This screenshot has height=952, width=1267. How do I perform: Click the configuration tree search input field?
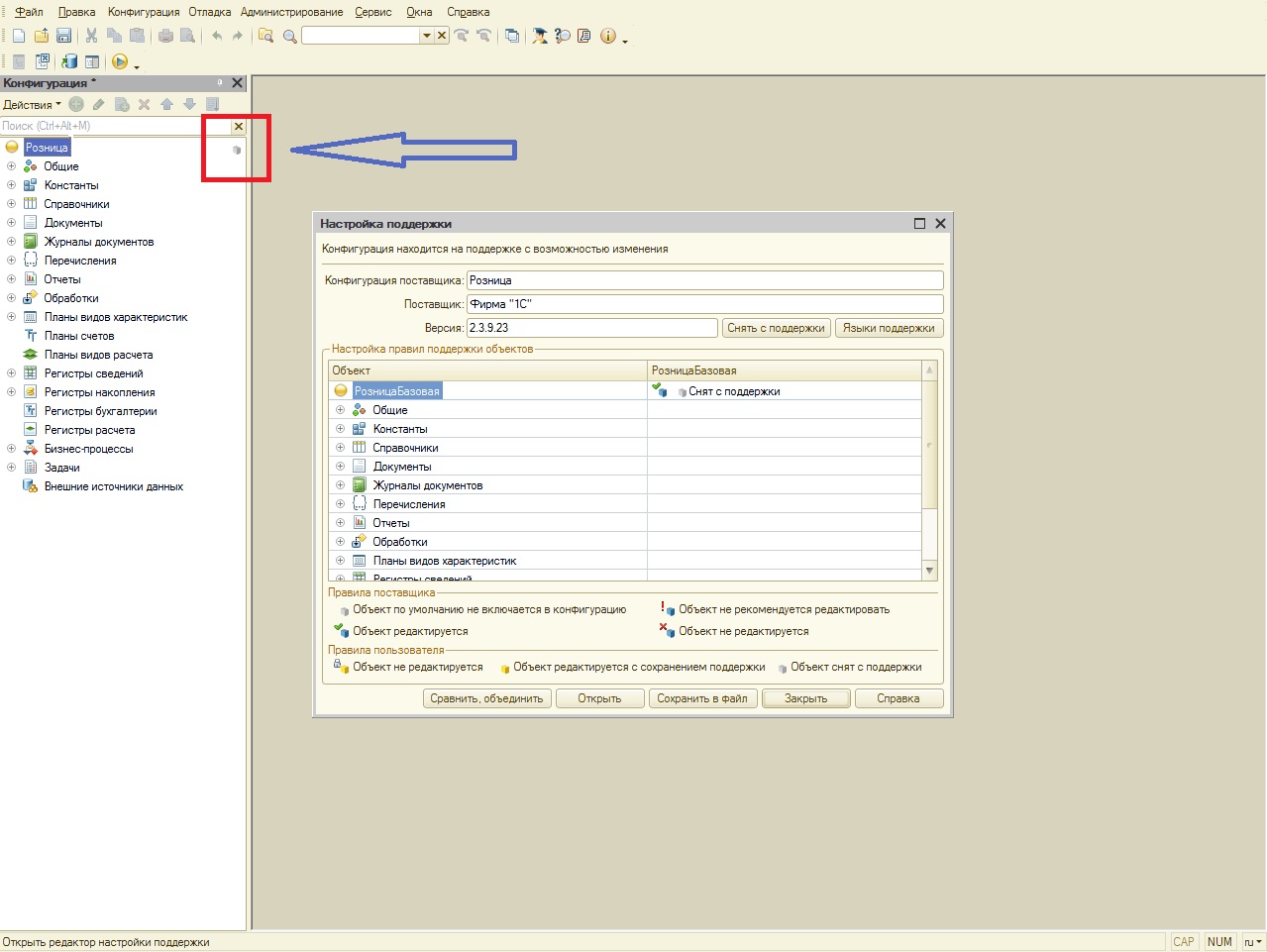(x=115, y=126)
